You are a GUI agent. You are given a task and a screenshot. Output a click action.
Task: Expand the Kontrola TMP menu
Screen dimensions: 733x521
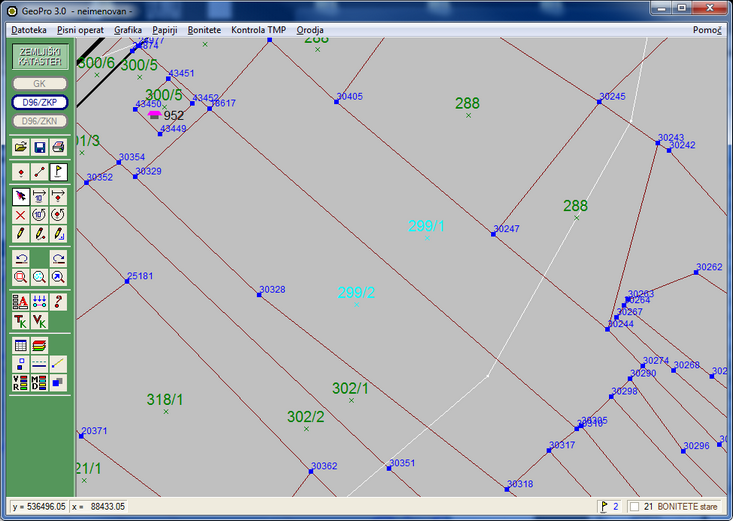tap(258, 30)
